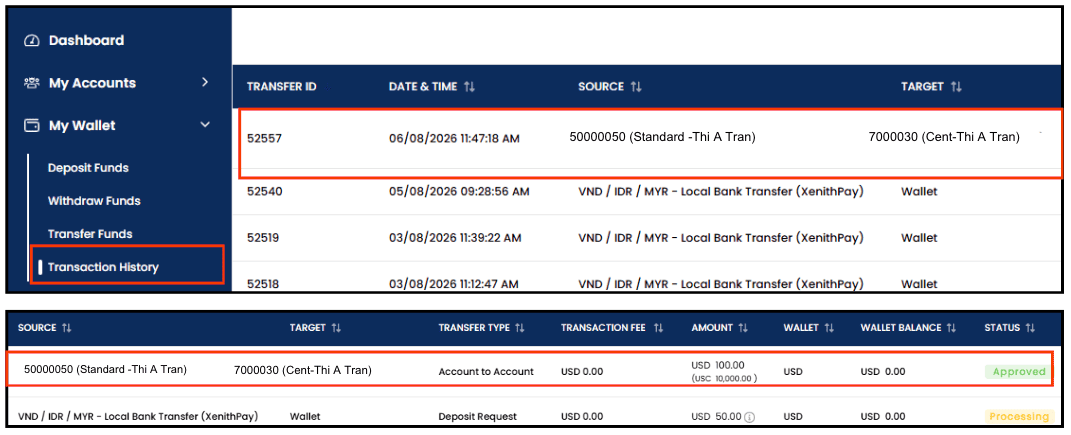Click the My Wallet card icon
The height and width of the screenshot is (435, 1071).
click(31, 126)
